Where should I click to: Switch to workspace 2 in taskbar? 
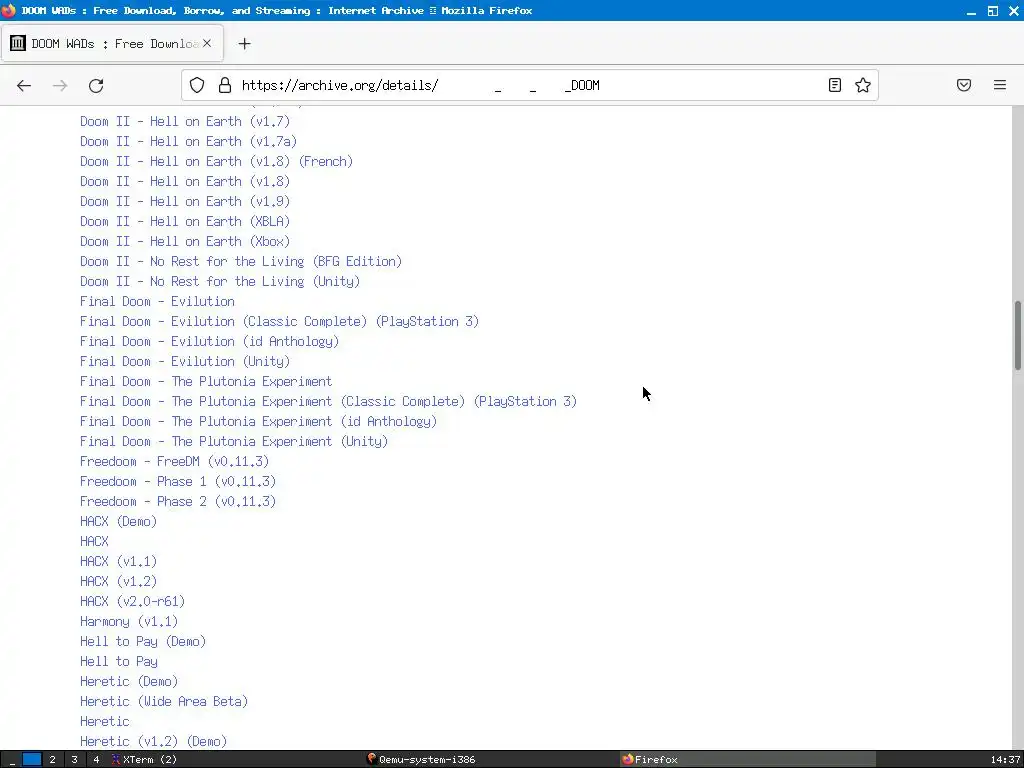coord(52,760)
